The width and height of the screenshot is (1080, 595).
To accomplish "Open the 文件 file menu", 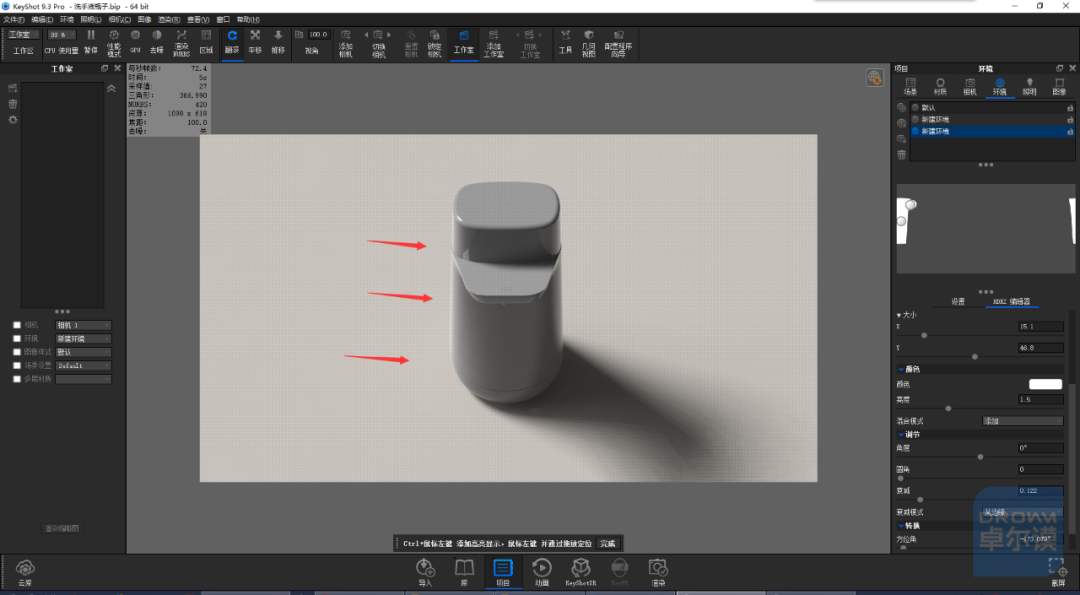I will click(13, 20).
